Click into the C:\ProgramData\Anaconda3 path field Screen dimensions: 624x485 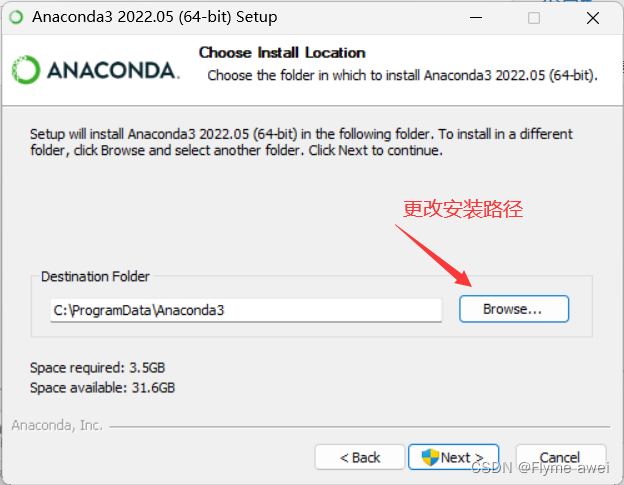point(246,310)
